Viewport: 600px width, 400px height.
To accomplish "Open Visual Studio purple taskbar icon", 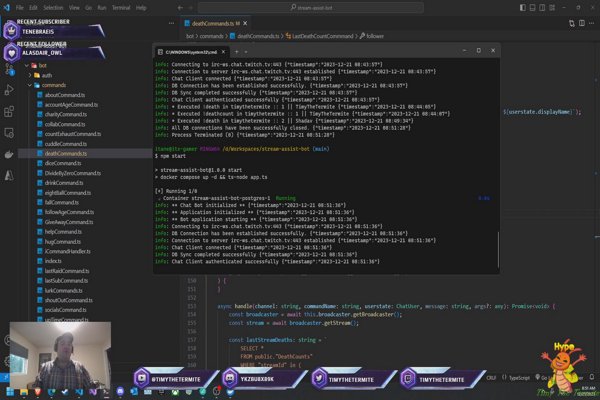I will point(93,392).
